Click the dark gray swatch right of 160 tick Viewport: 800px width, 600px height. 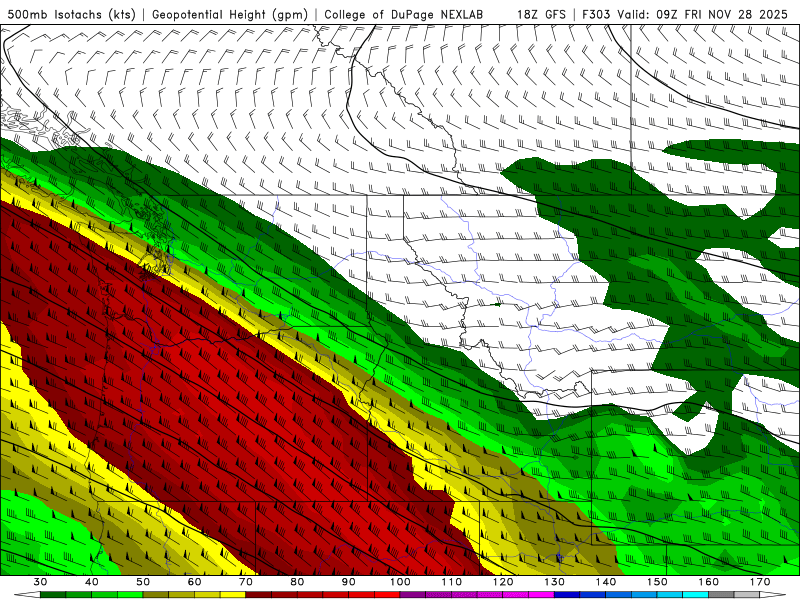pos(721,595)
